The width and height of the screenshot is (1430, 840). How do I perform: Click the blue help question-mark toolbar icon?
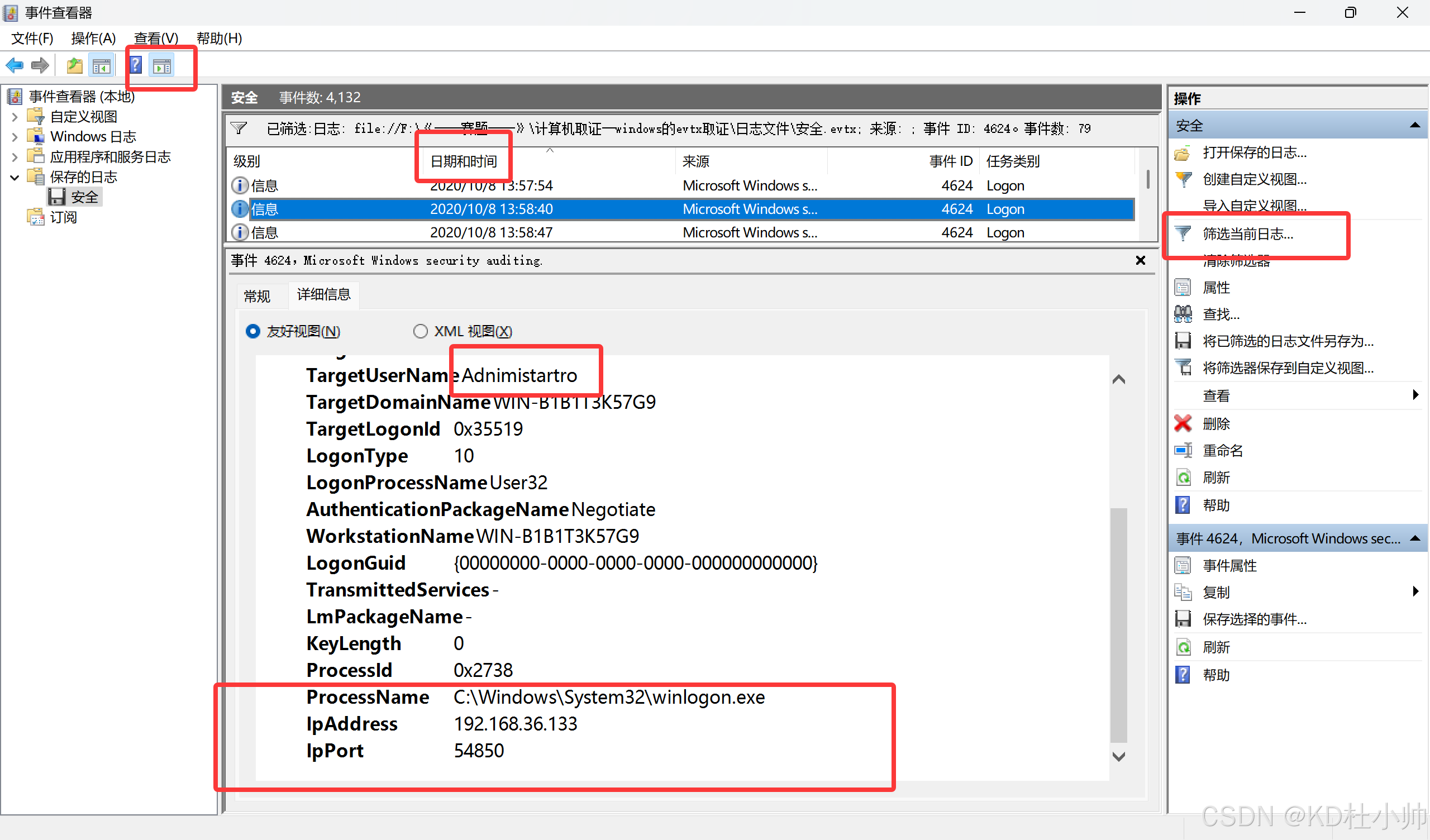136,66
